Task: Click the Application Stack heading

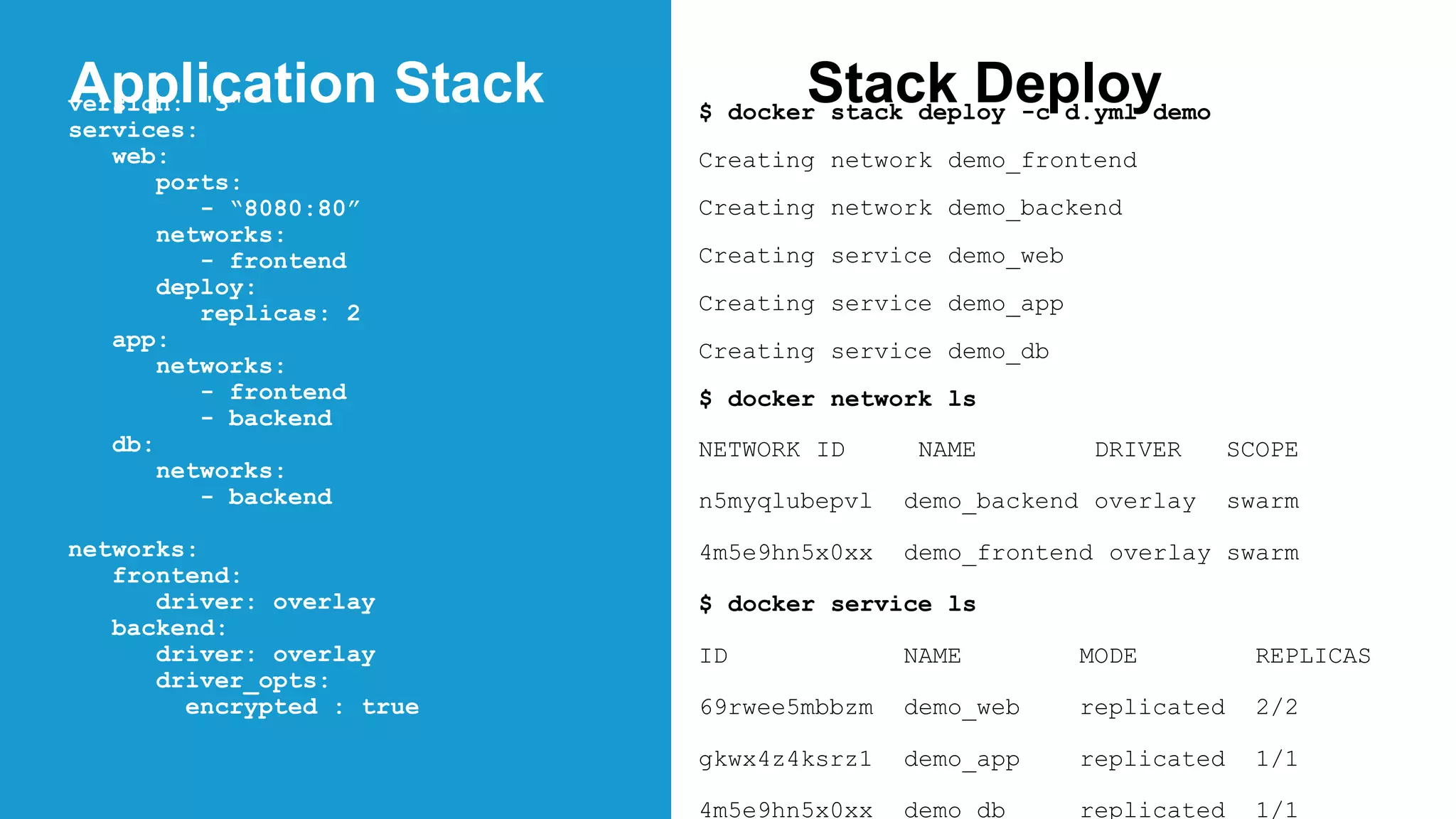Action: click(x=306, y=83)
